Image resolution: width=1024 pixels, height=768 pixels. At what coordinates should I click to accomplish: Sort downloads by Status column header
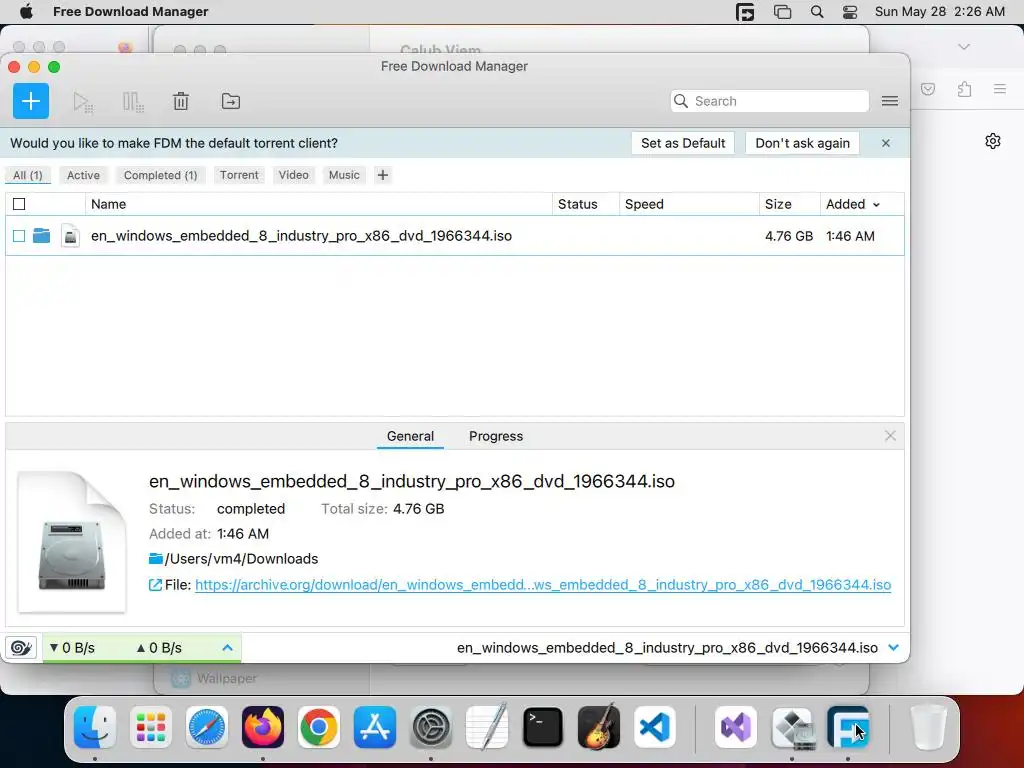(586, 204)
